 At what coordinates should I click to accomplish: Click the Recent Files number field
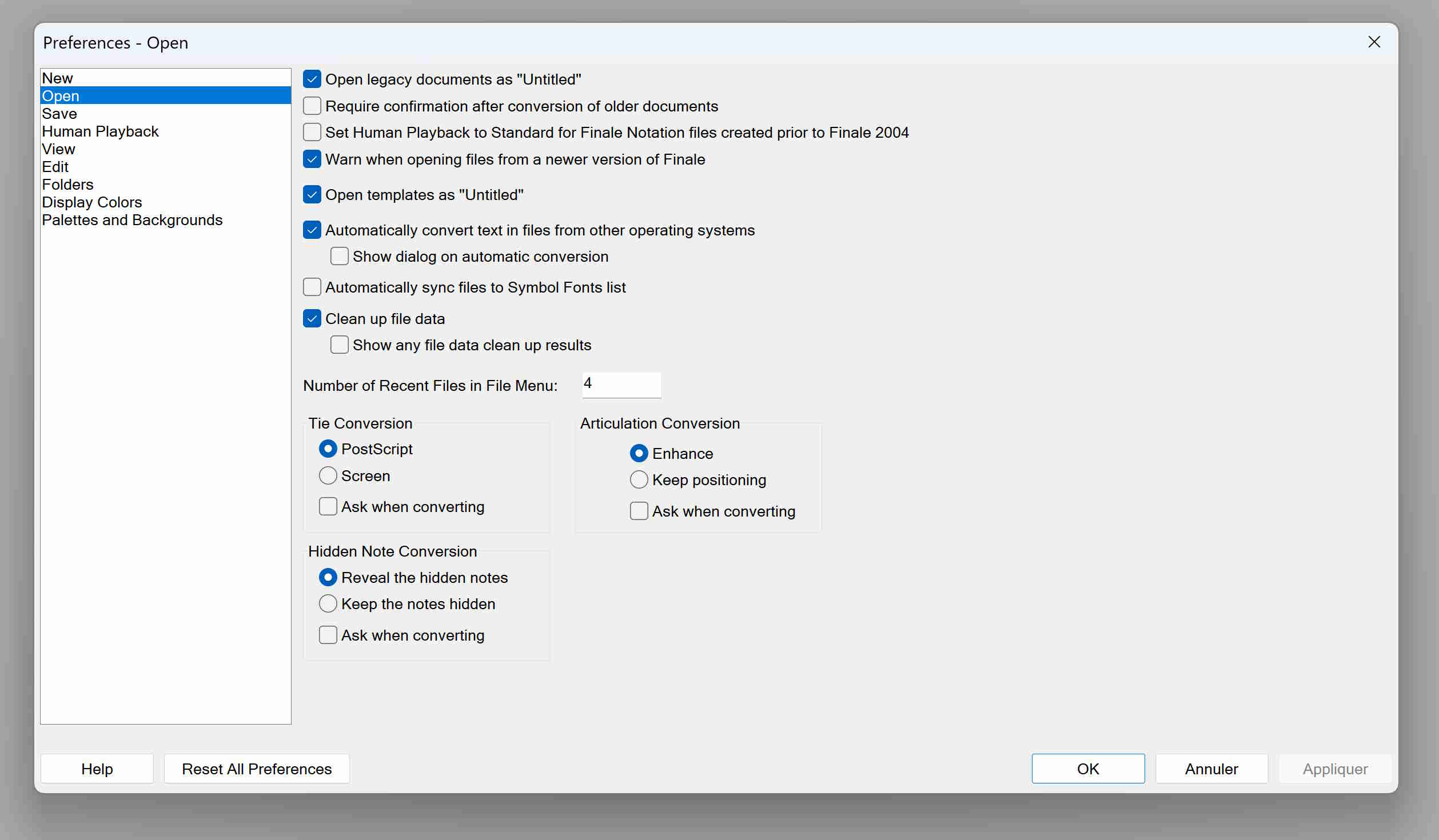coord(621,385)
